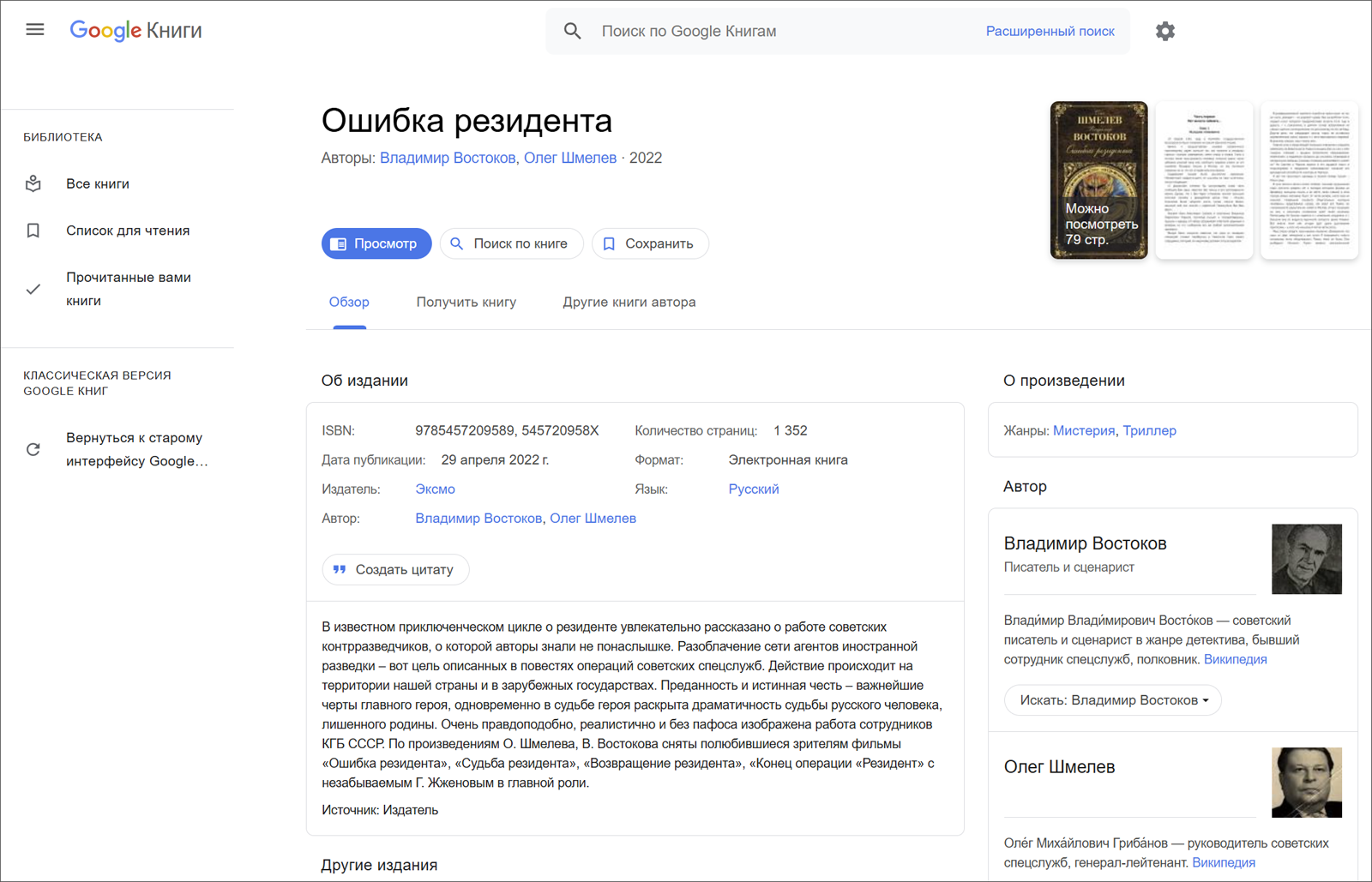Switch to 'Другие книги автора' tab
Image resolution: width=1372 pixels, height=882 pixels.
click(x=629, y=303)
